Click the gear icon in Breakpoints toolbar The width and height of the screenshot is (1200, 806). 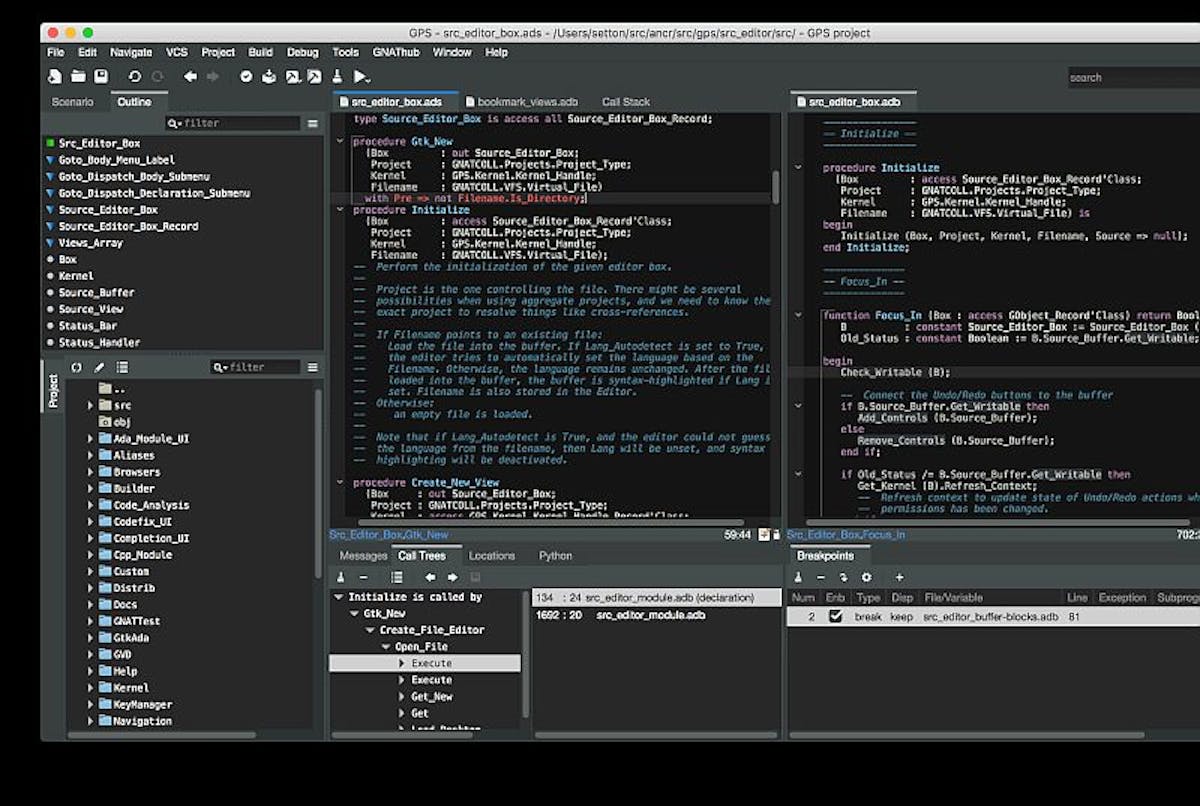(867, 578)
